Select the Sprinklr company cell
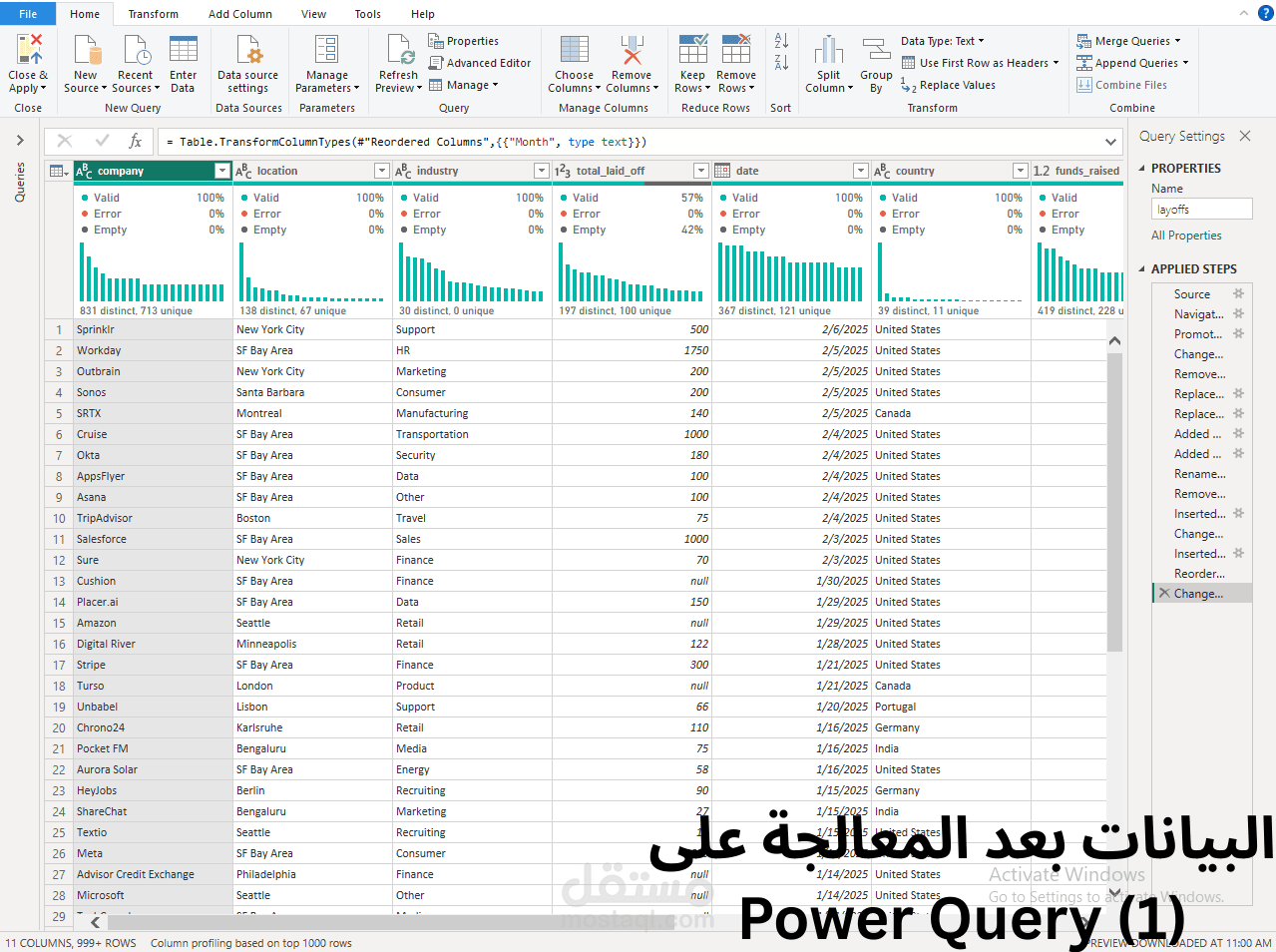This screenshot has height=952, width=1276. coord(153,329)
